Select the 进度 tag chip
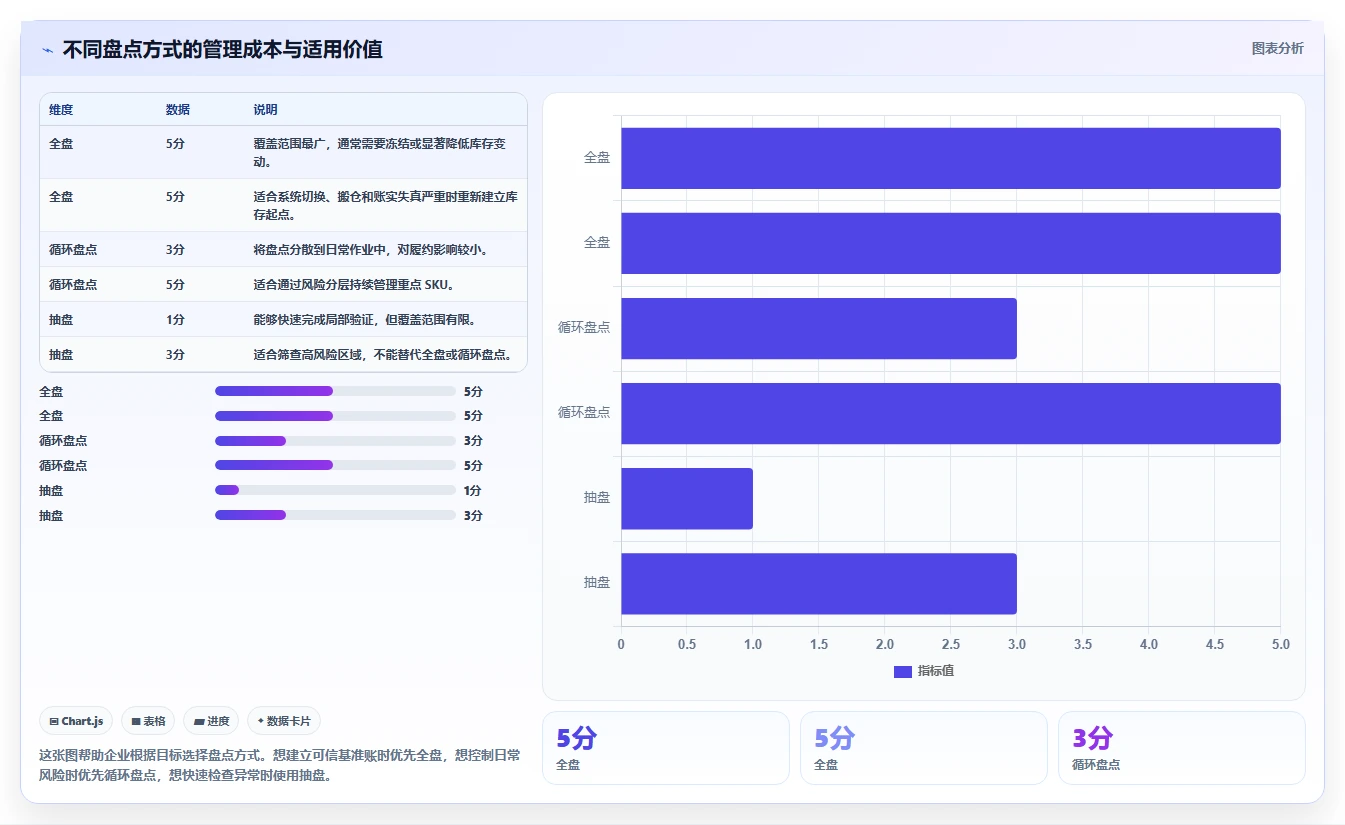This screenshot has height=825, width=1345. tap(211, 721)
